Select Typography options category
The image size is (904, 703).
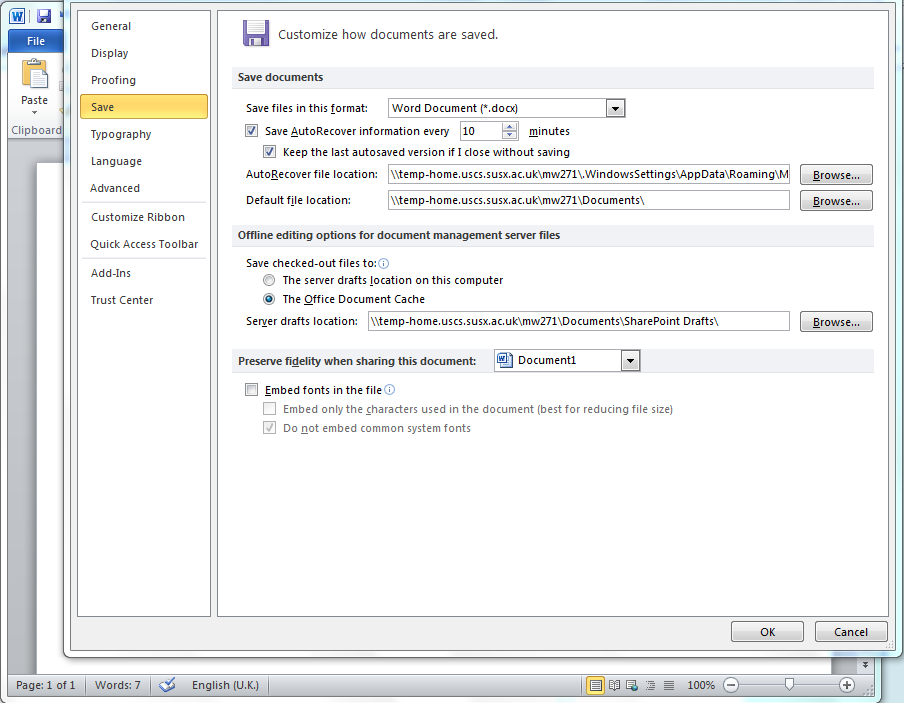144,134
